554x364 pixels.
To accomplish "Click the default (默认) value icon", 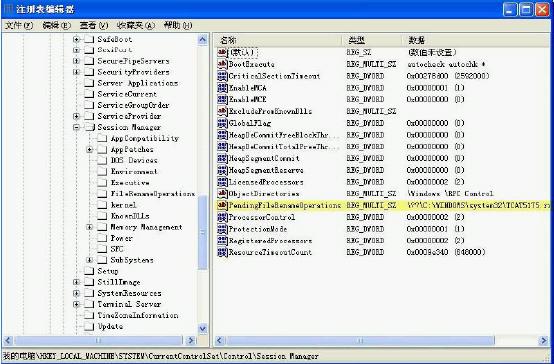I will (222, 52).
